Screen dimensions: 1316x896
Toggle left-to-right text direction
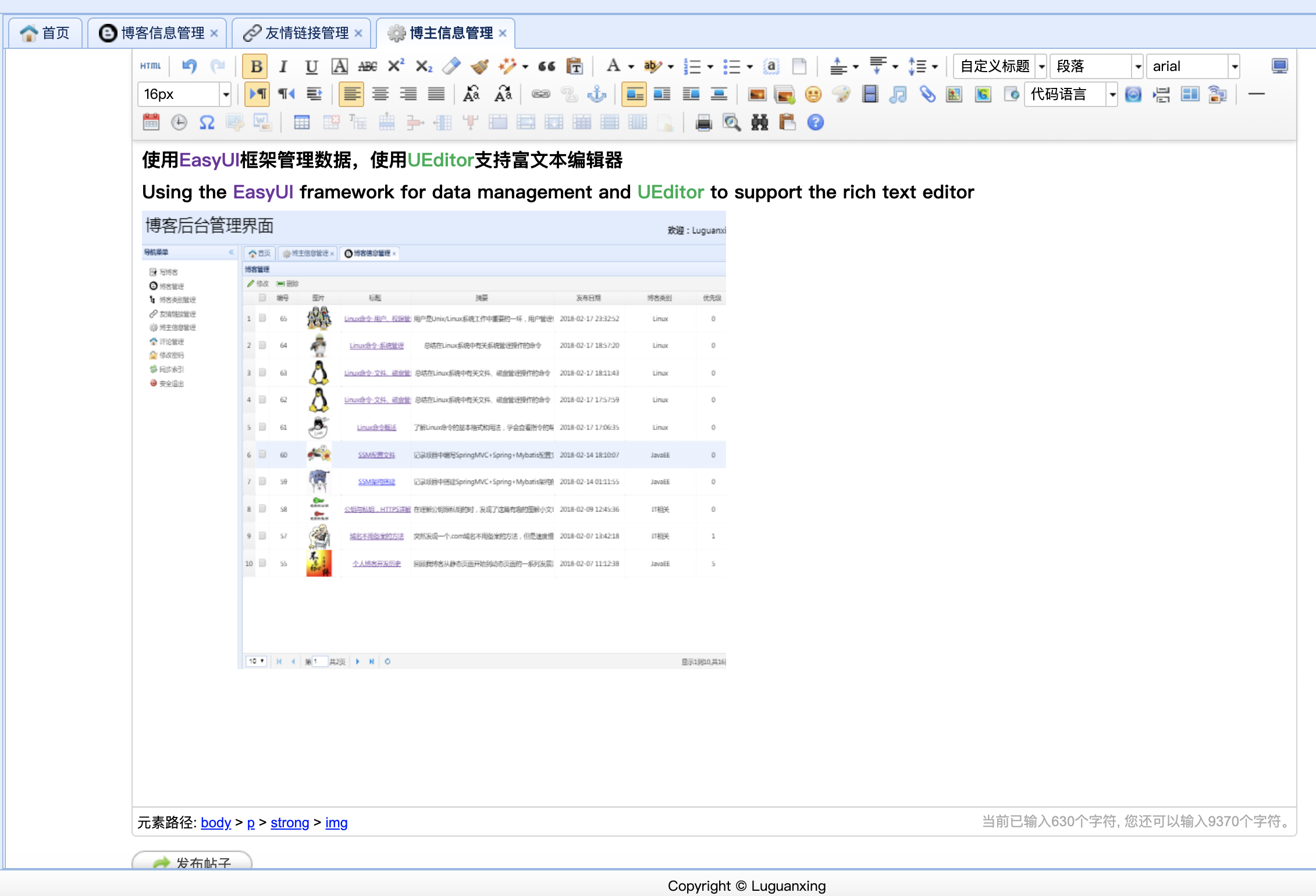point(257,94)
